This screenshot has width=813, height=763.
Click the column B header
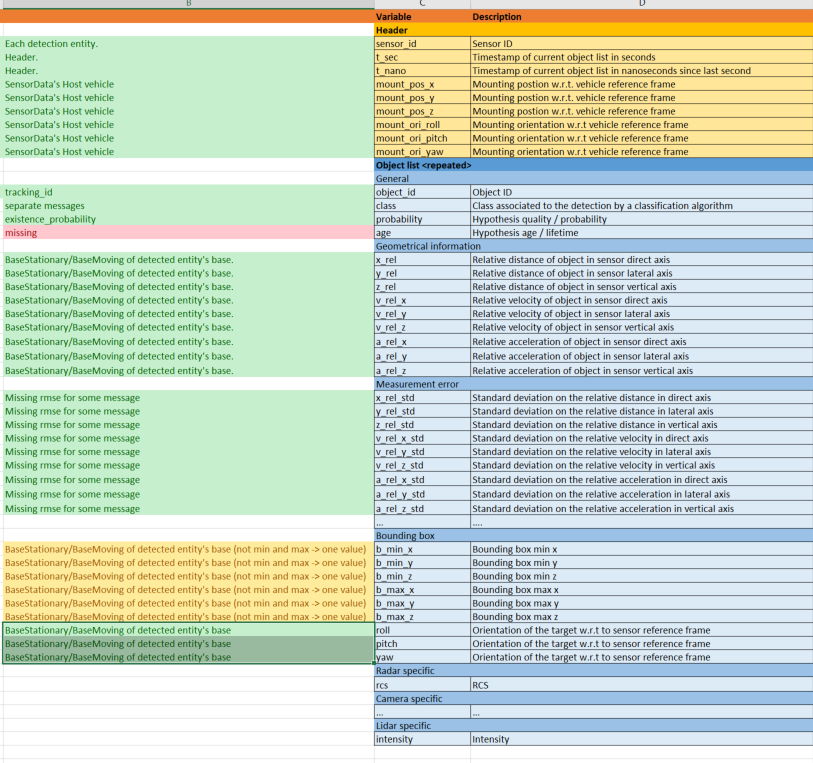[x=188, y=4]
